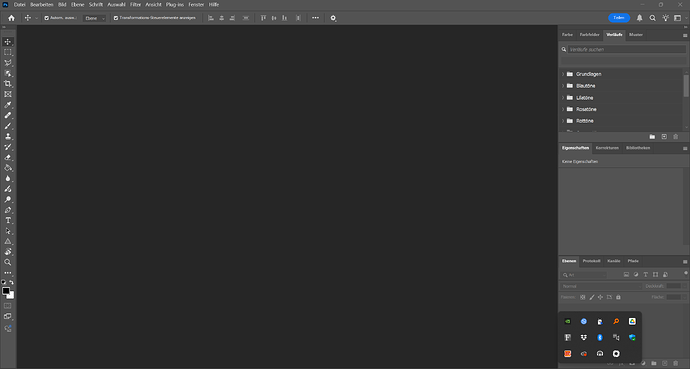Image resolution: width=690 pixels, height=369 pixels.
Task: Open the Home screen icon
Action: point(11,18)
